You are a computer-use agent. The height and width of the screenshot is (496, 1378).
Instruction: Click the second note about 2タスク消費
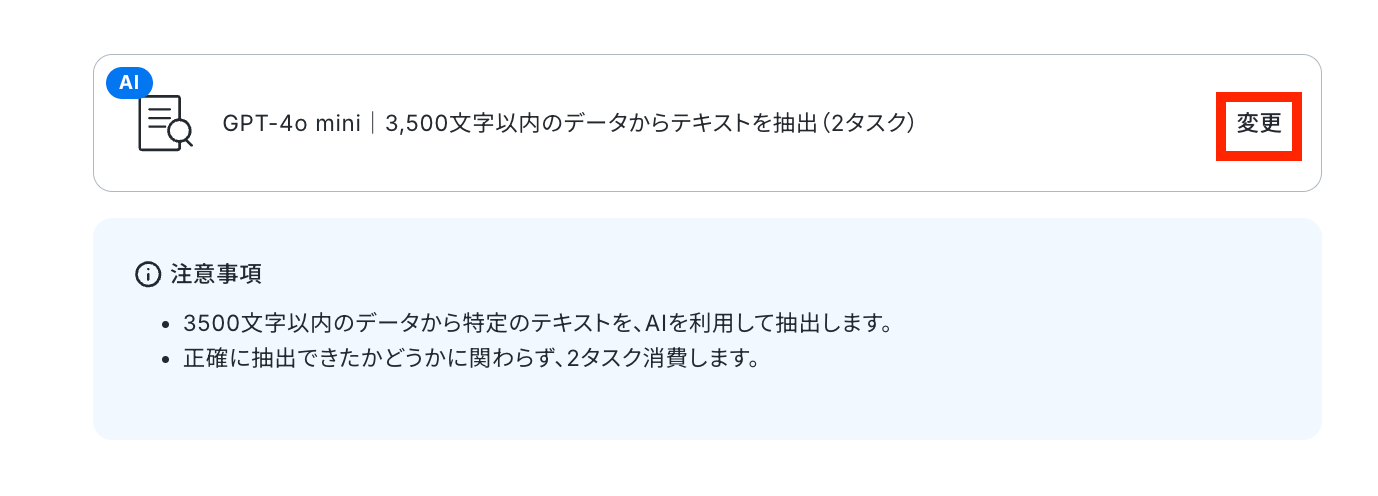pyautogui.click(x=471, y=358)
